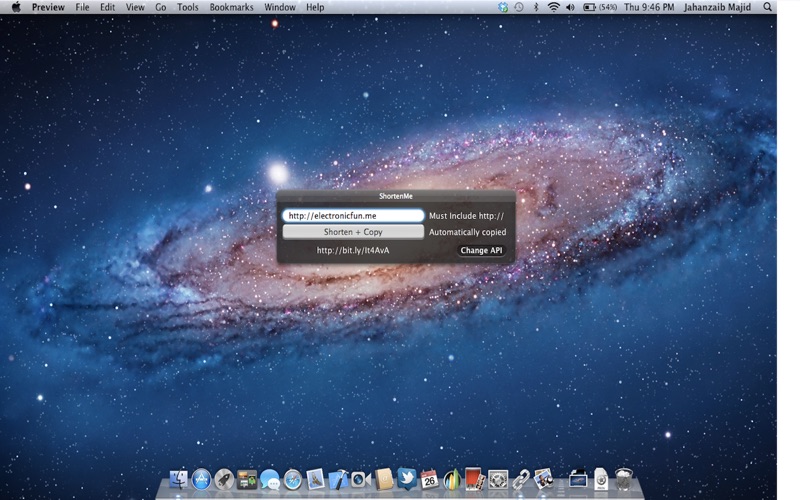
Task: Click the Thu 9:46 PM clock
Action: pyautogui.click(x=649, y=7)
